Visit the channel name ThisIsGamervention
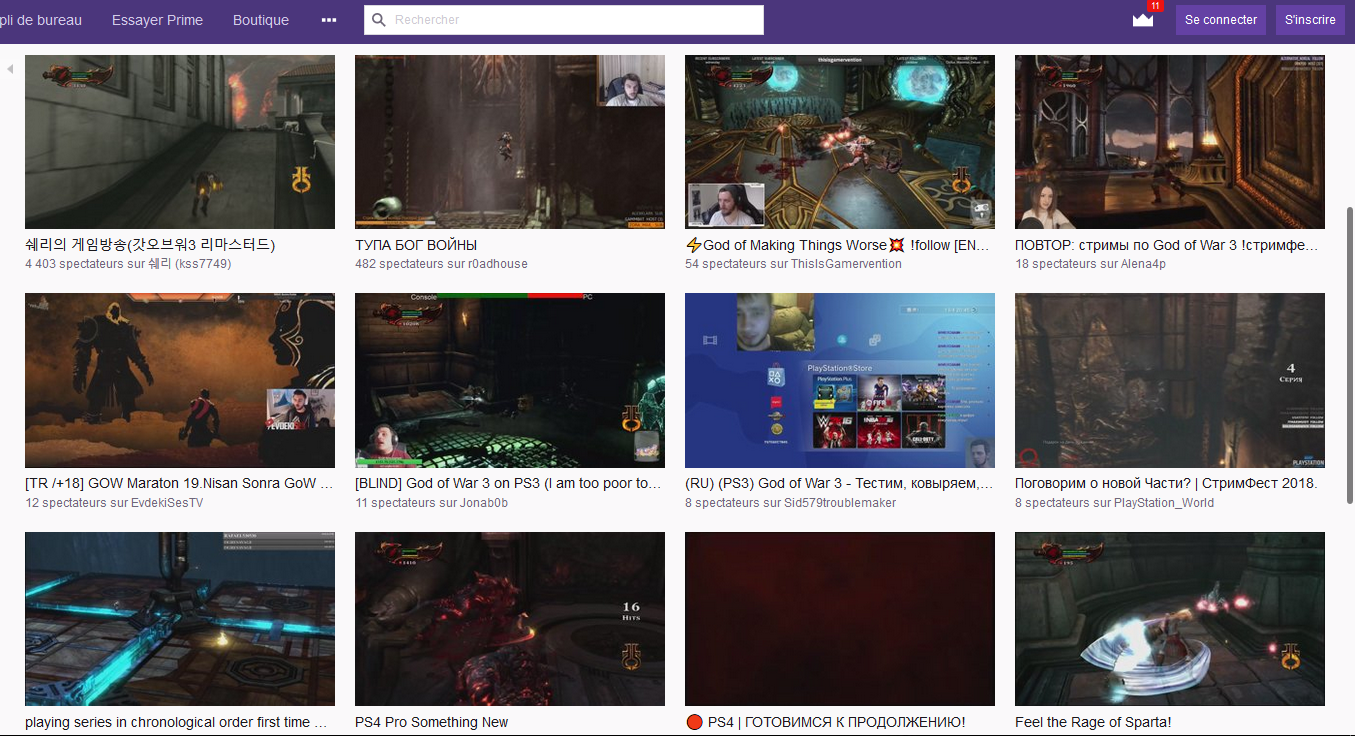Screen dimensions: 1355x736 pyautogui.click(x=847, y=264)
